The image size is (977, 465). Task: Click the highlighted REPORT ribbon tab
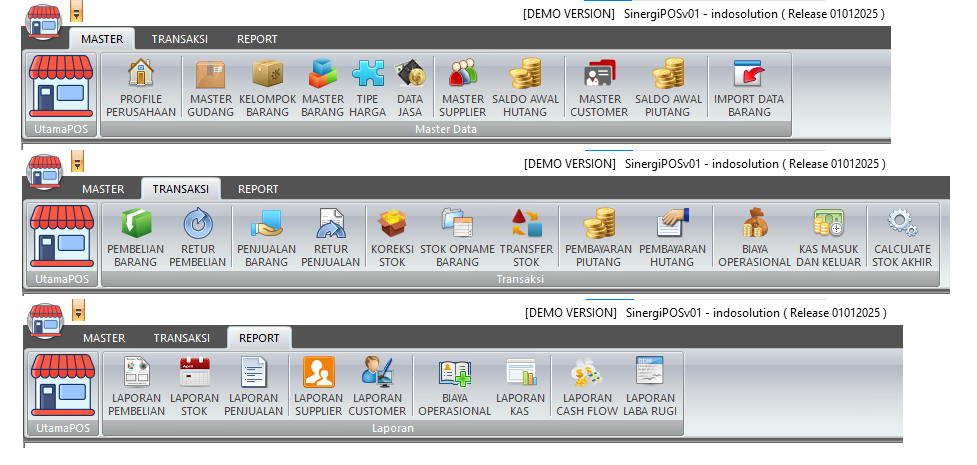click(x=259, y=338)
